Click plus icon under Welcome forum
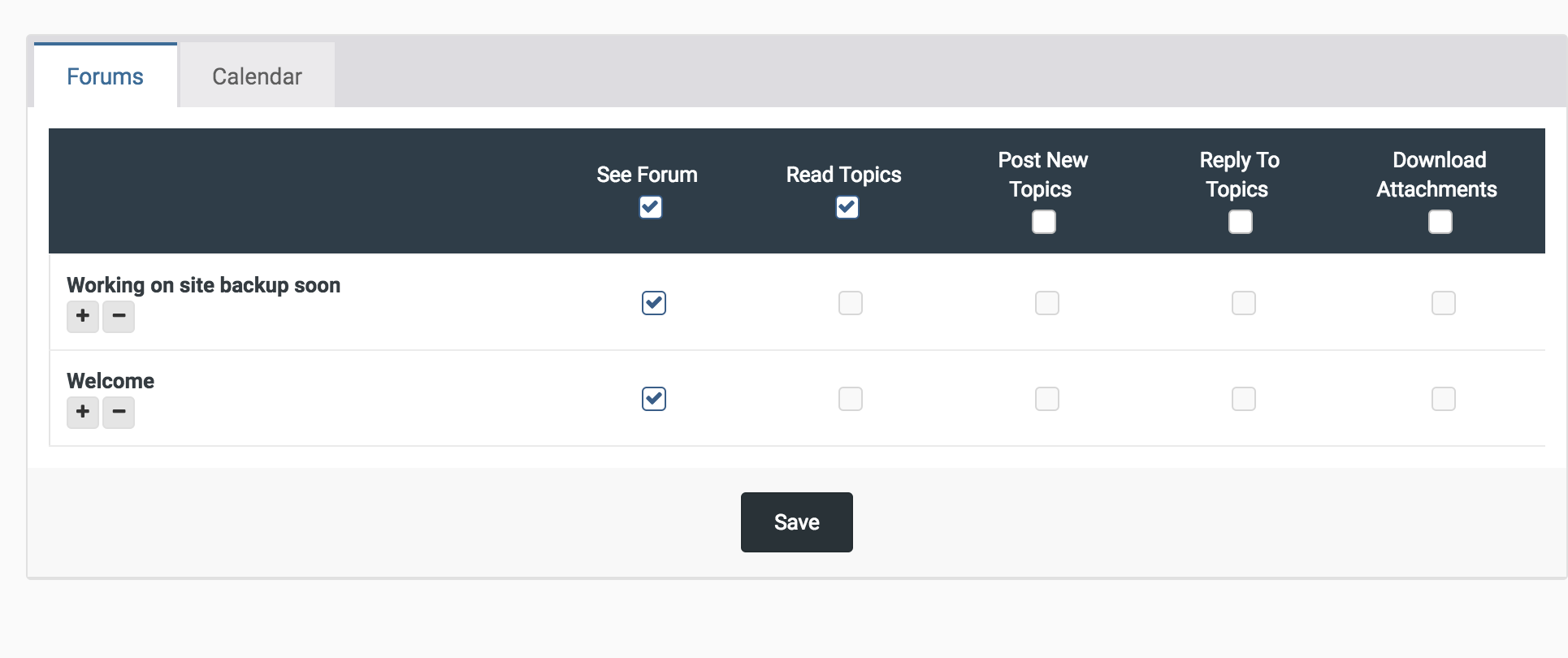Image resolution: width=1568 pixels, height=658 pixels. (83, 412)
